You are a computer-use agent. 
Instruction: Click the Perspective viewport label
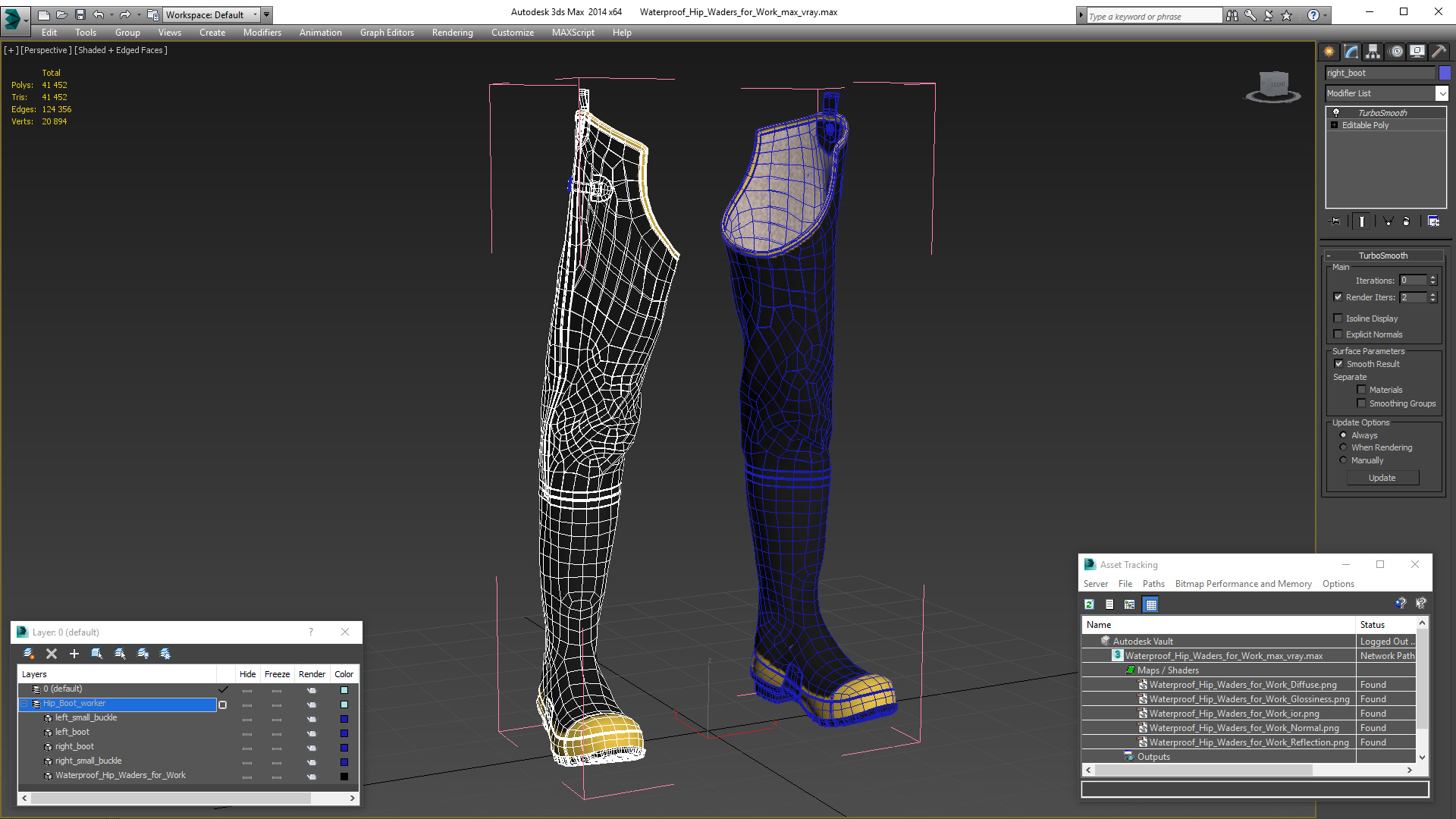46,50
